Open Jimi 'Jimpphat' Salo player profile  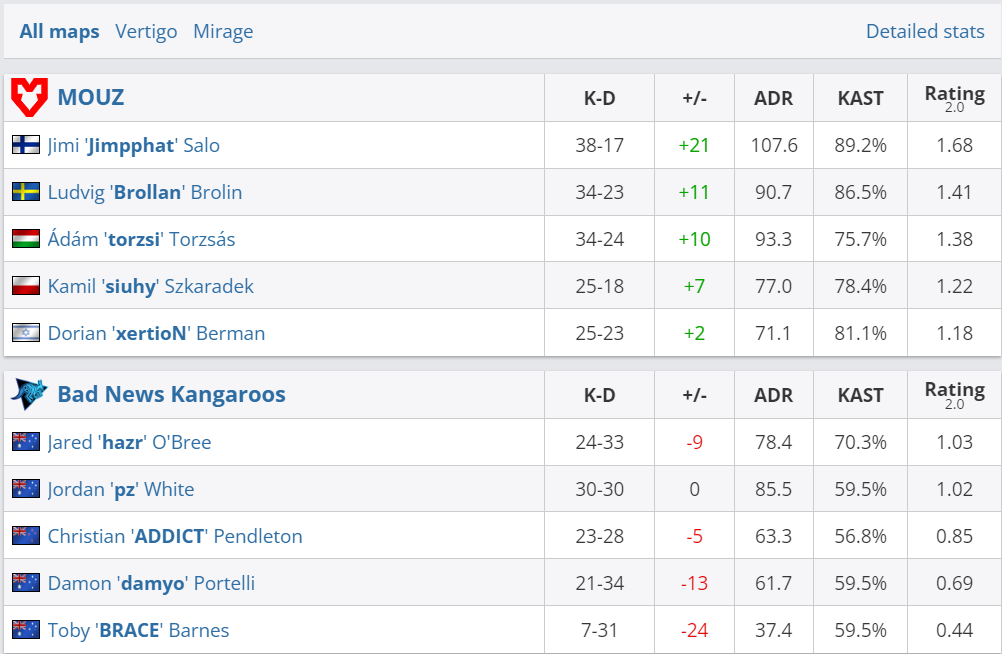tap(134, 145)
